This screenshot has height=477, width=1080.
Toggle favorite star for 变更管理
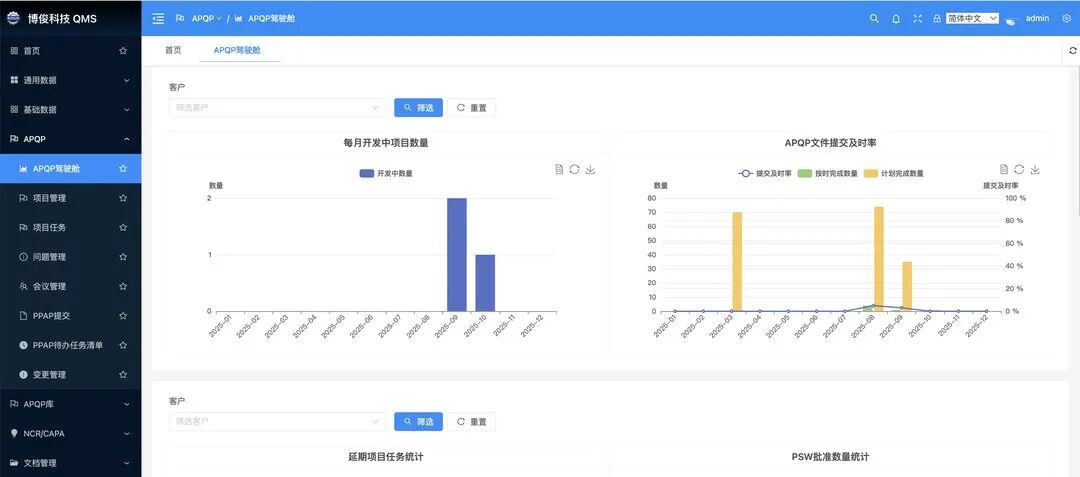pyautogui.click(x=123, y=374)
